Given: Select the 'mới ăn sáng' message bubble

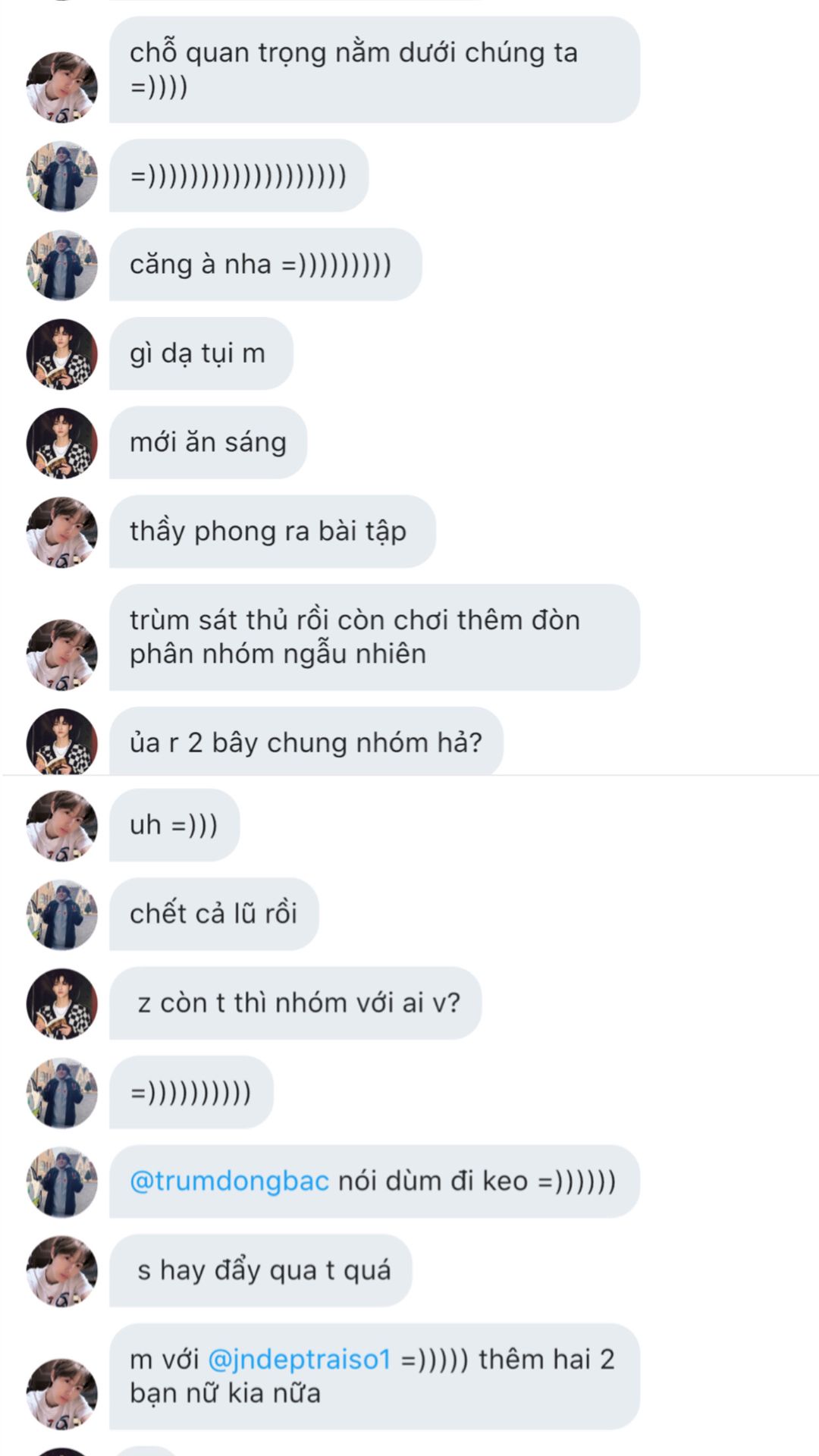Looking at the screenshot, I should (x=208, y=443).
